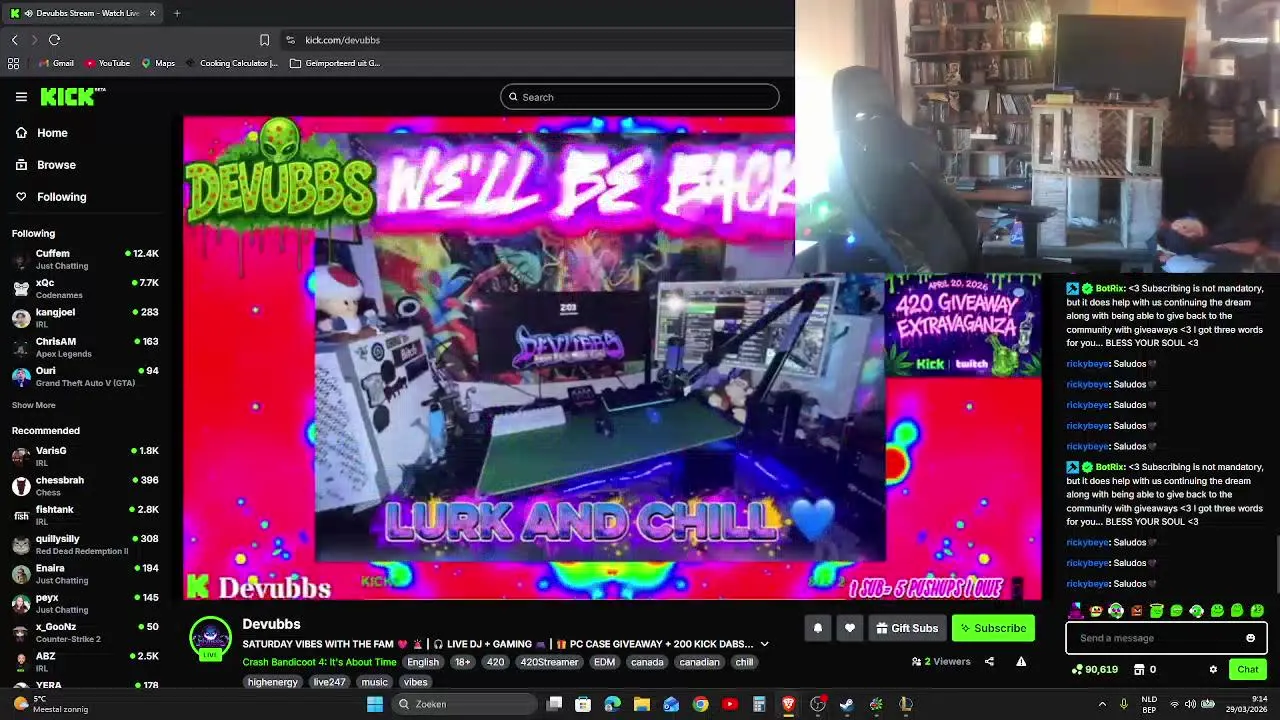Open the Maps bookmark
1280x720 pixels.
[x=158, y=63]
